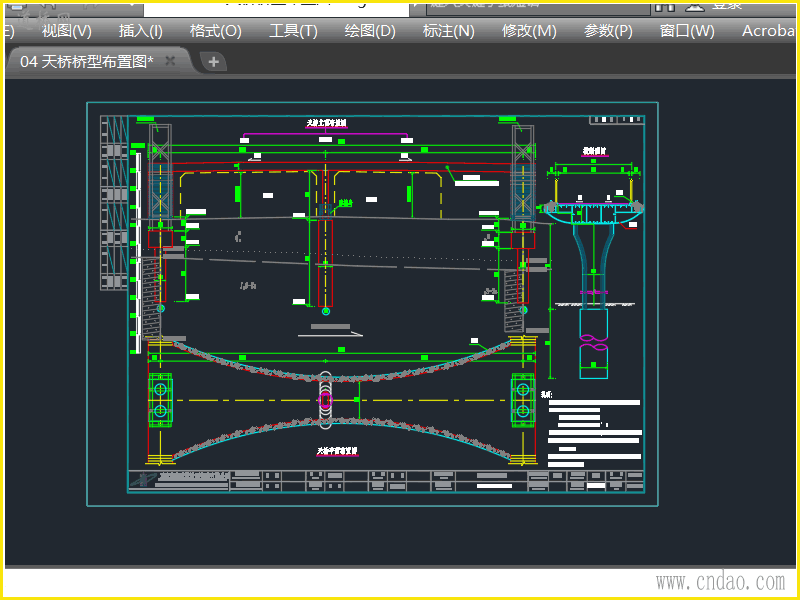
Task: Open the 修改(M) modify menu
Action: tap(529, 31)
